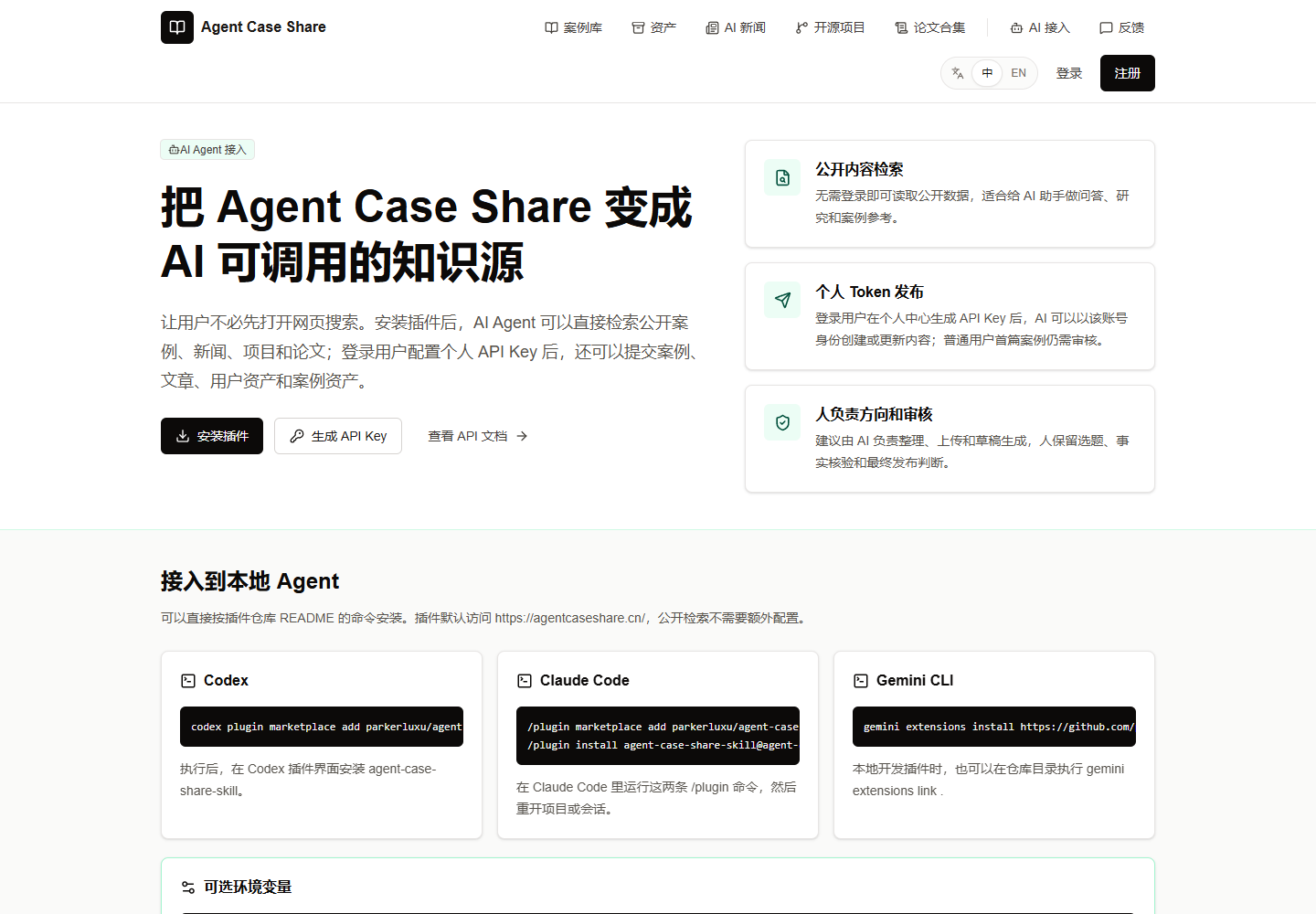Click the Agent Case Share site title
This screenshot has height=914, width=1316.
point(263,27)
